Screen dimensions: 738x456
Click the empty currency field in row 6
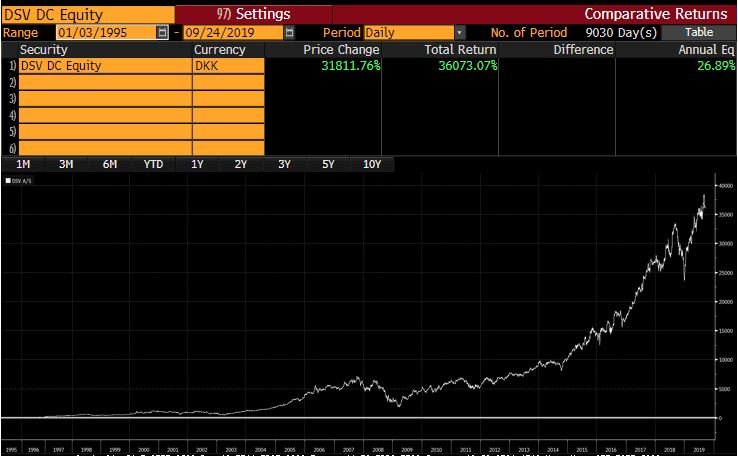click(229, 148)
